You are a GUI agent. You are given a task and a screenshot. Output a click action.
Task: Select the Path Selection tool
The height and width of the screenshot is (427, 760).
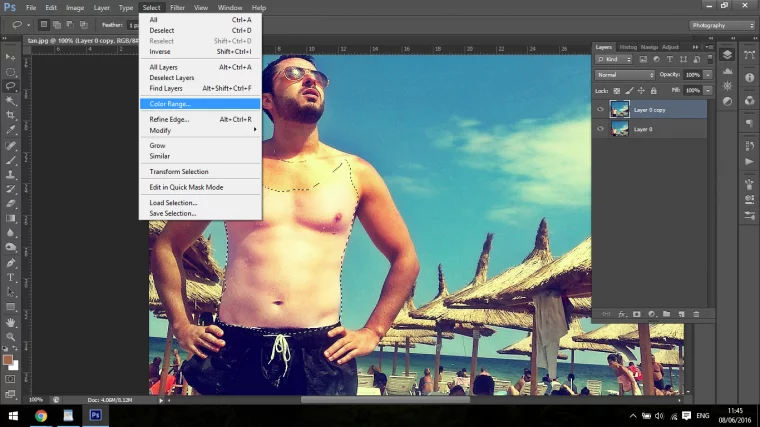point(10,292)
